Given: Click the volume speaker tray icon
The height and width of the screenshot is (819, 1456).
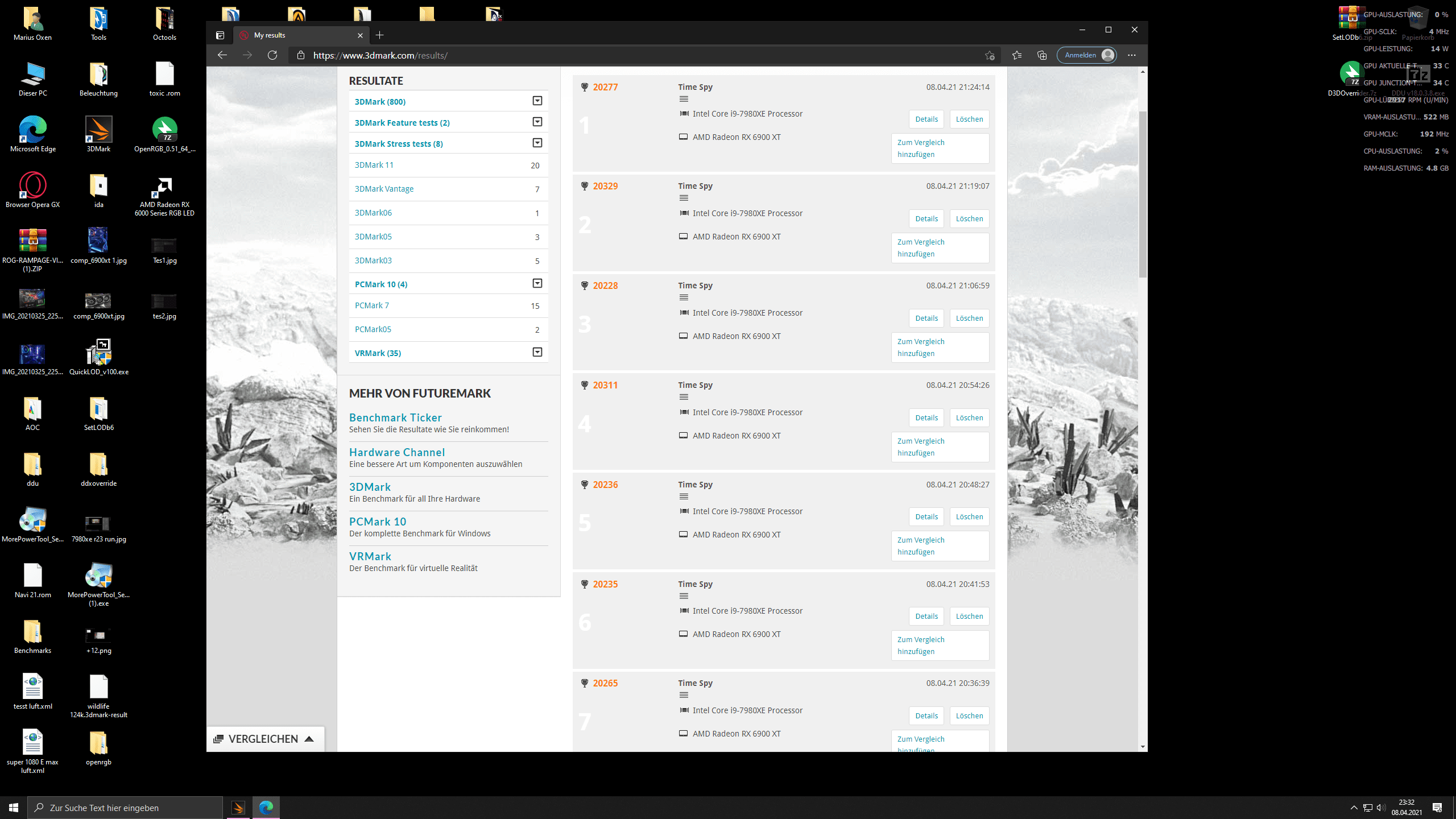Looking at the screenshot, I should point(1380,808).
